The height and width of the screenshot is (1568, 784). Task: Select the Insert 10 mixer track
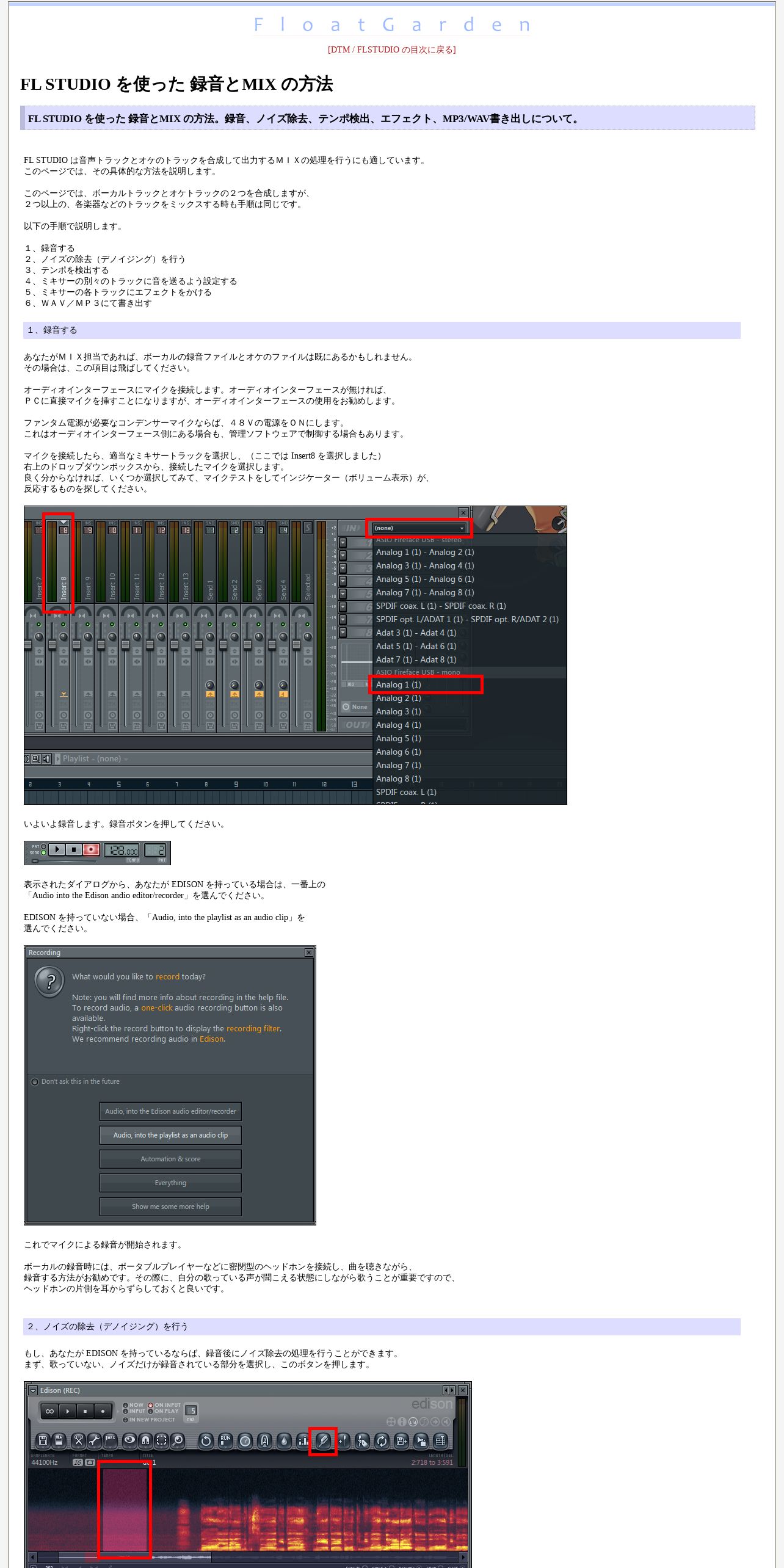(107, 561)
